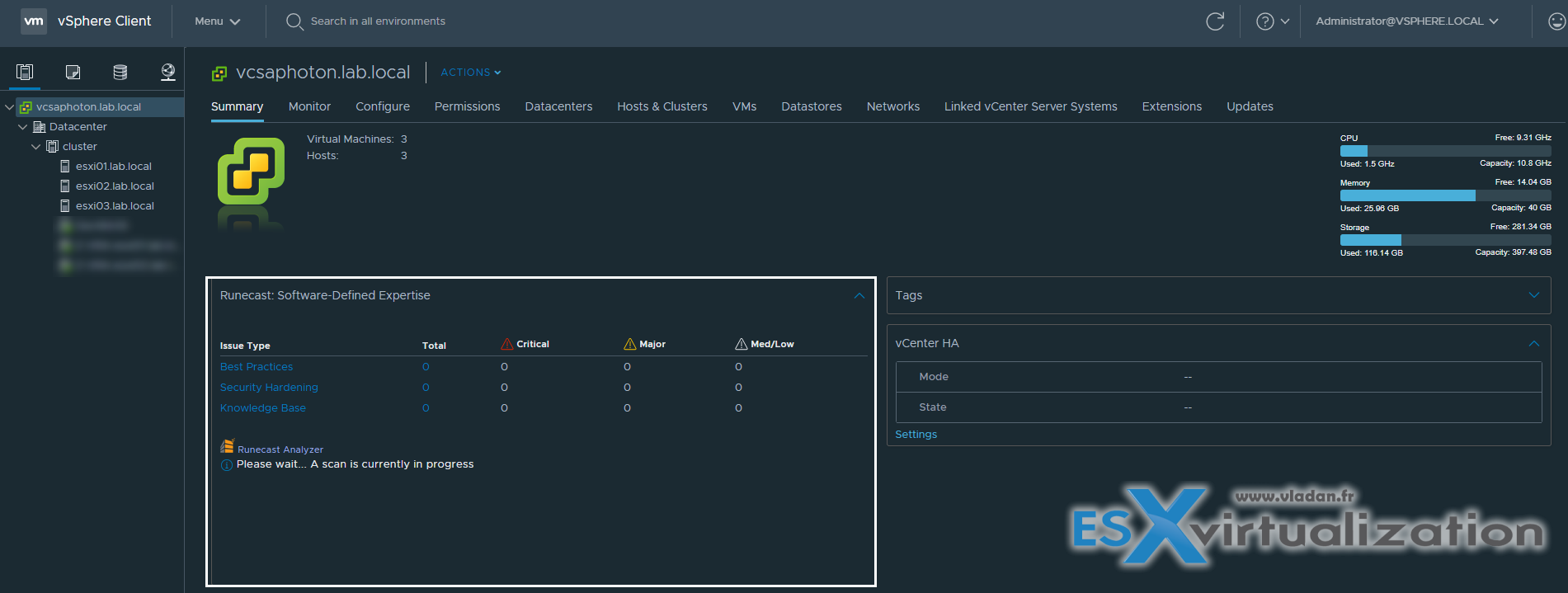Collapse the Runecast panel
This screenshot has width=1568, height=593.
(x=859, y=295)
